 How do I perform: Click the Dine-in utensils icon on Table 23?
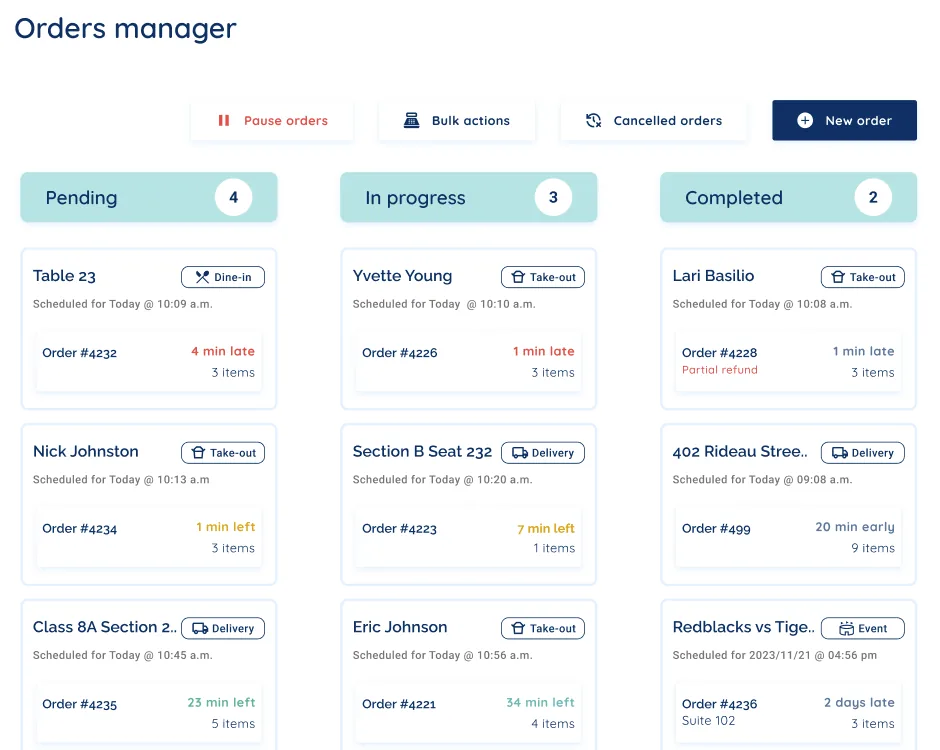click(x=203, y=277)
